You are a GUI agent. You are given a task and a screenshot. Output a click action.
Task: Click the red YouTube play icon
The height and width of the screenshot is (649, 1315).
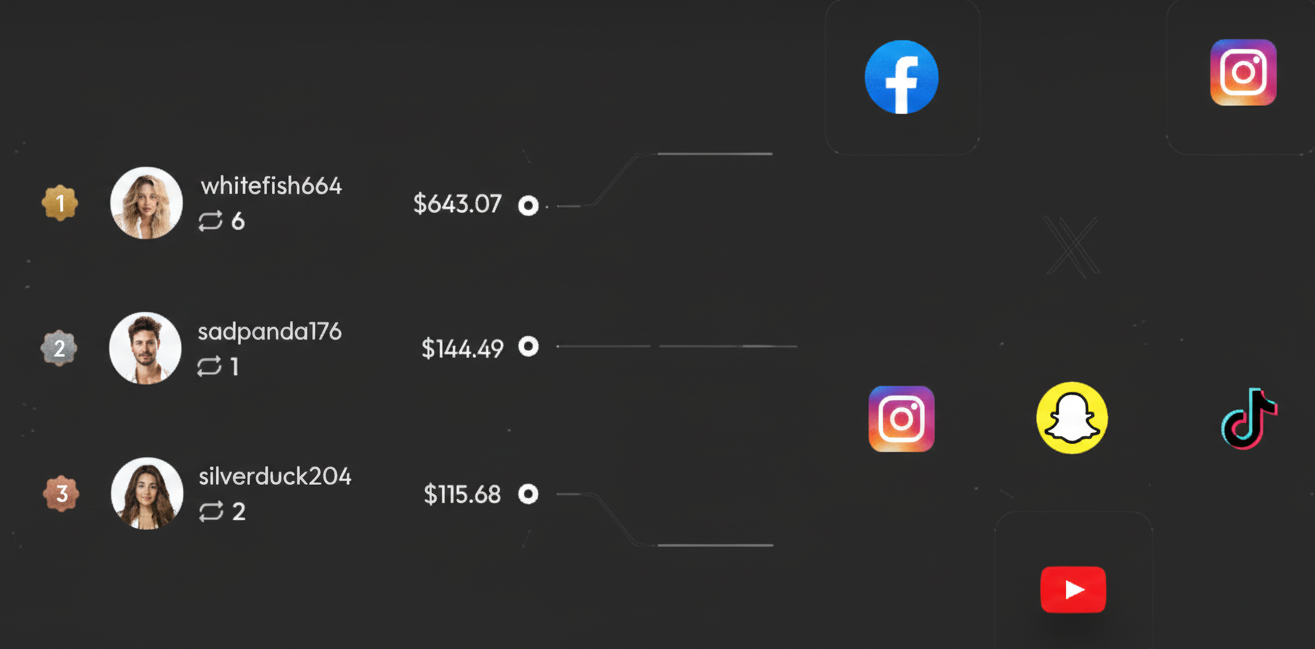pyautogui.click(x=1073, y=589)
